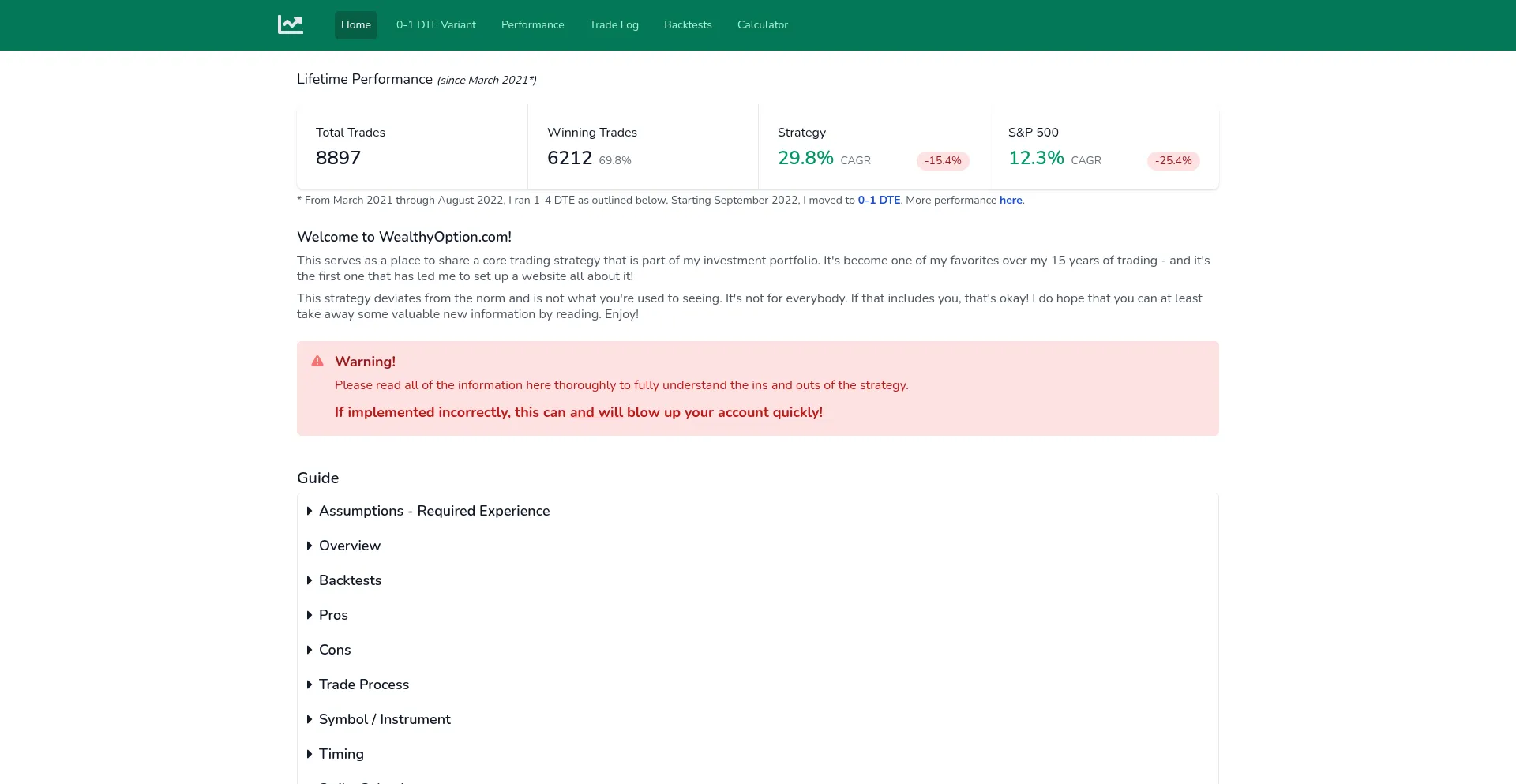Expand the Overview guide section

(758, 546)
